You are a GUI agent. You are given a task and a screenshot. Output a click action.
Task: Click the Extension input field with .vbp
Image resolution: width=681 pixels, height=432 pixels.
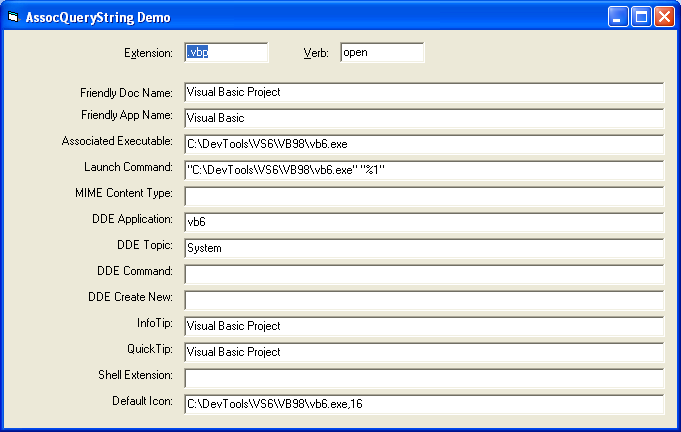[226, 53]
